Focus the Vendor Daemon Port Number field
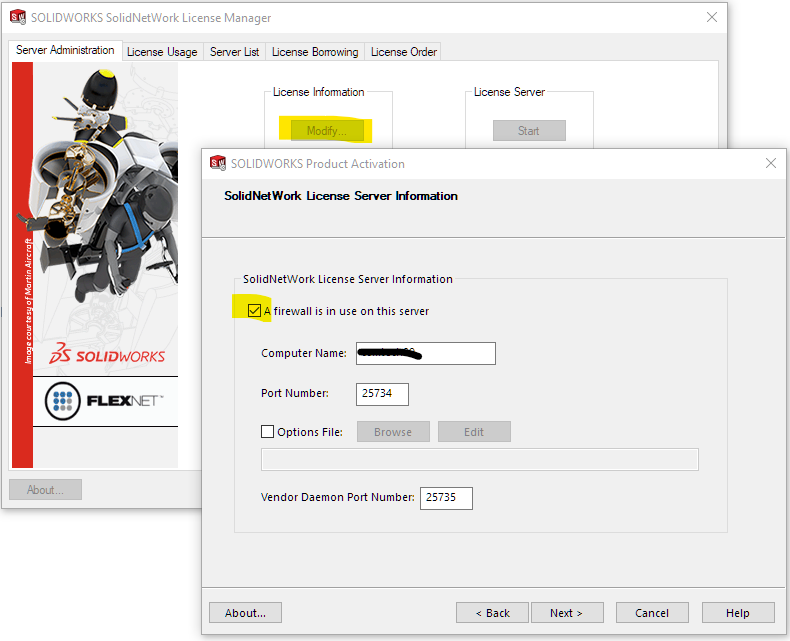 coord(446,497)
